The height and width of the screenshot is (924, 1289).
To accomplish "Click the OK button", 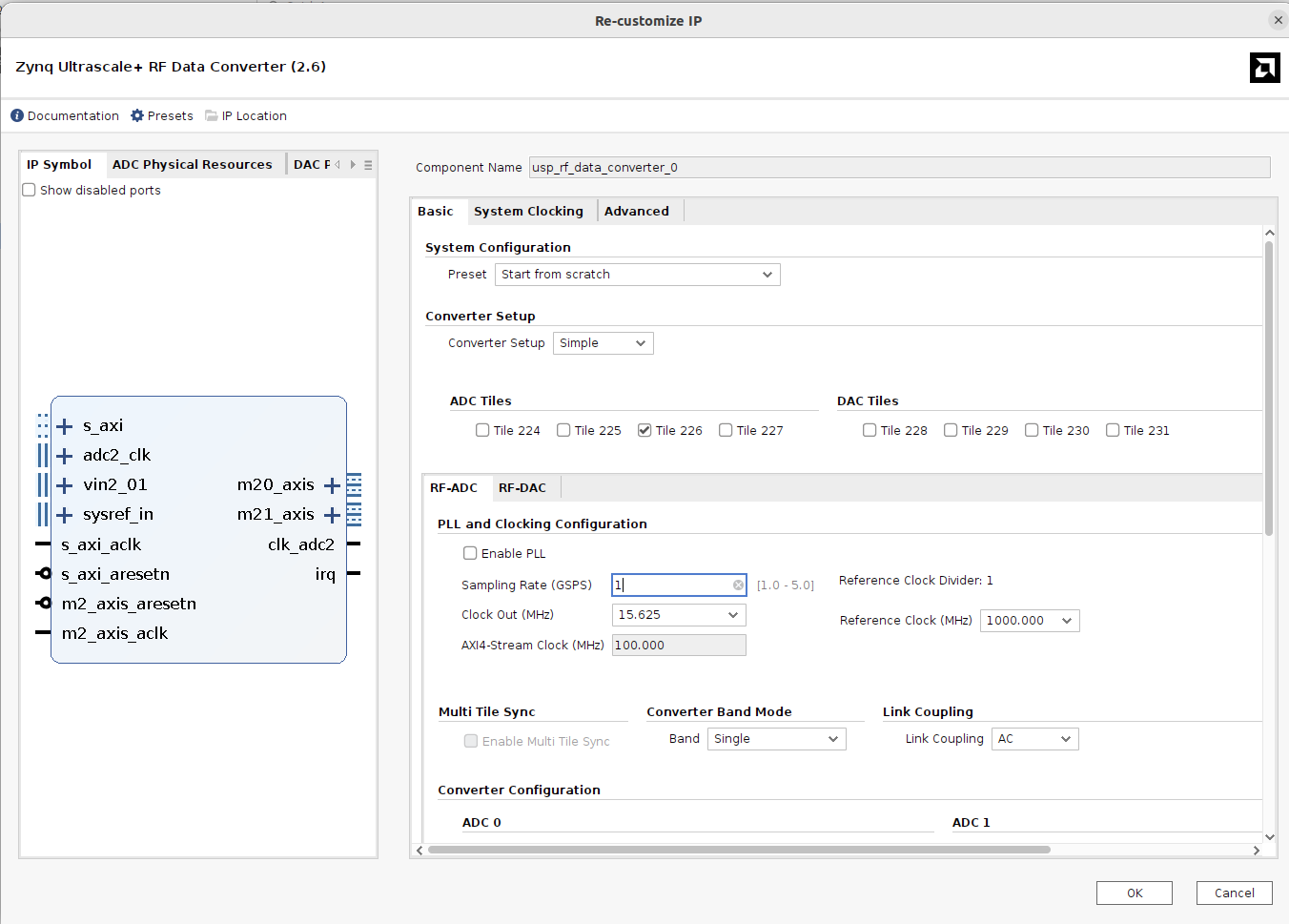I will 1135,893.
